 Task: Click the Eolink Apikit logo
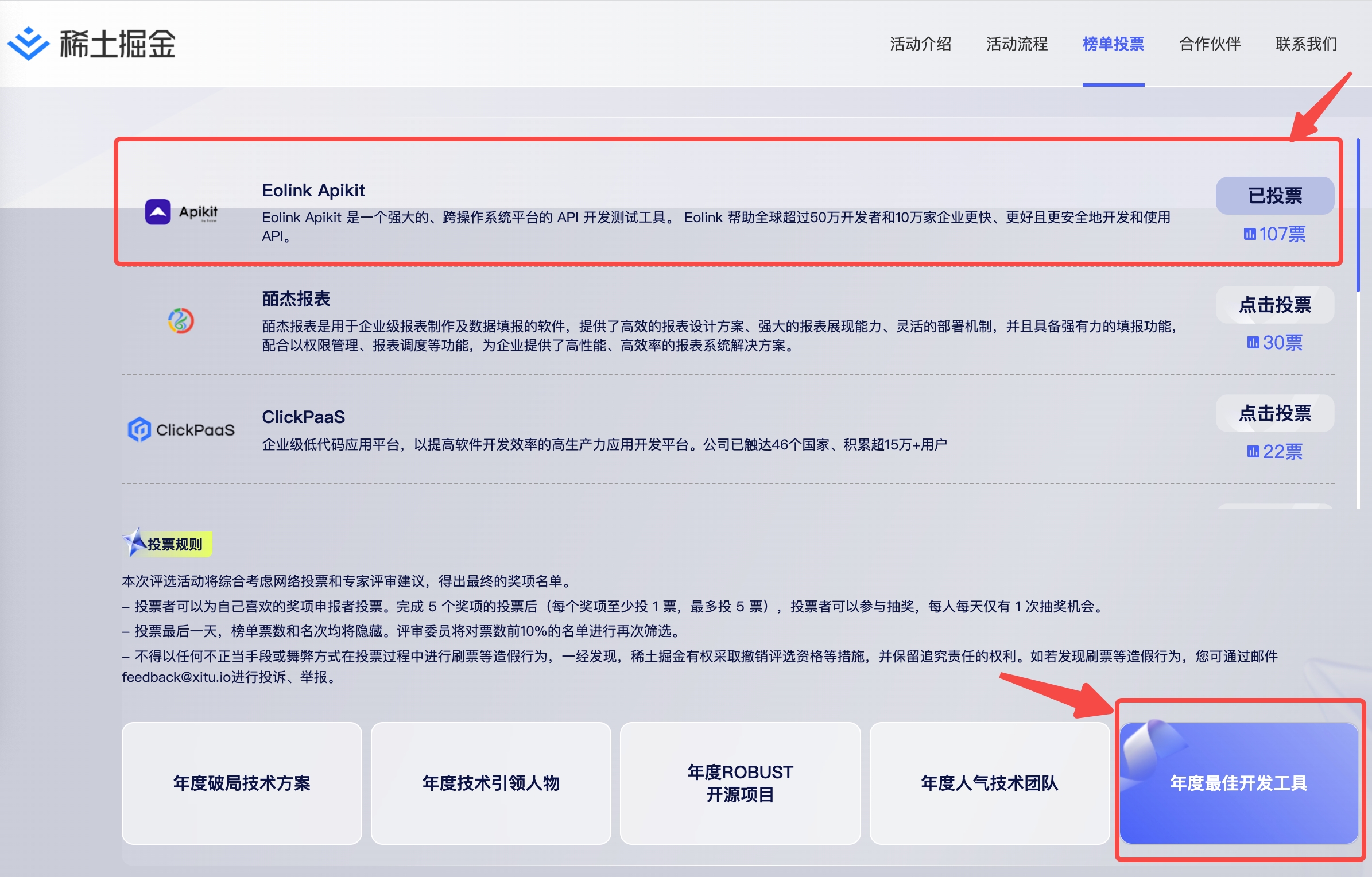coord(181,212)
